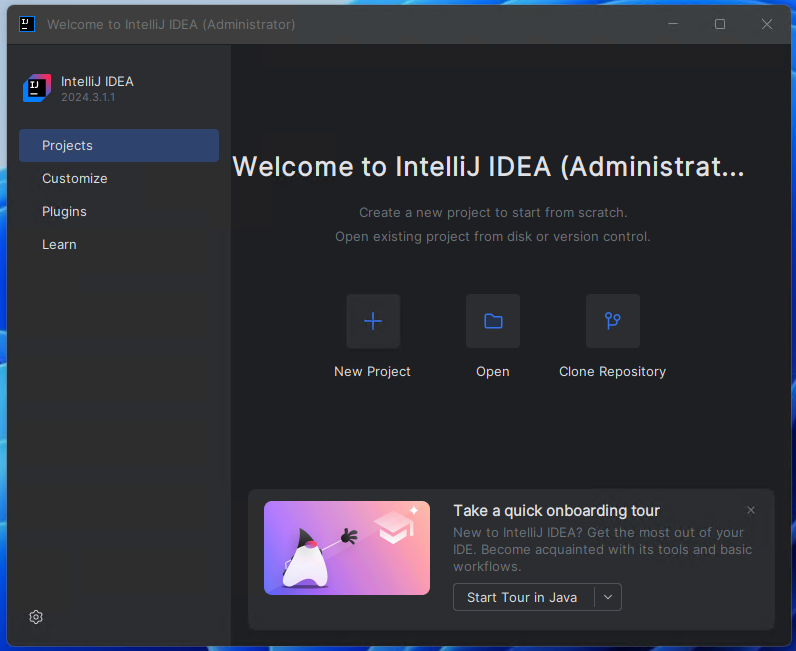Click the Open folder icon
Screen dimensions: 796x651
click(x=493, y=321)
